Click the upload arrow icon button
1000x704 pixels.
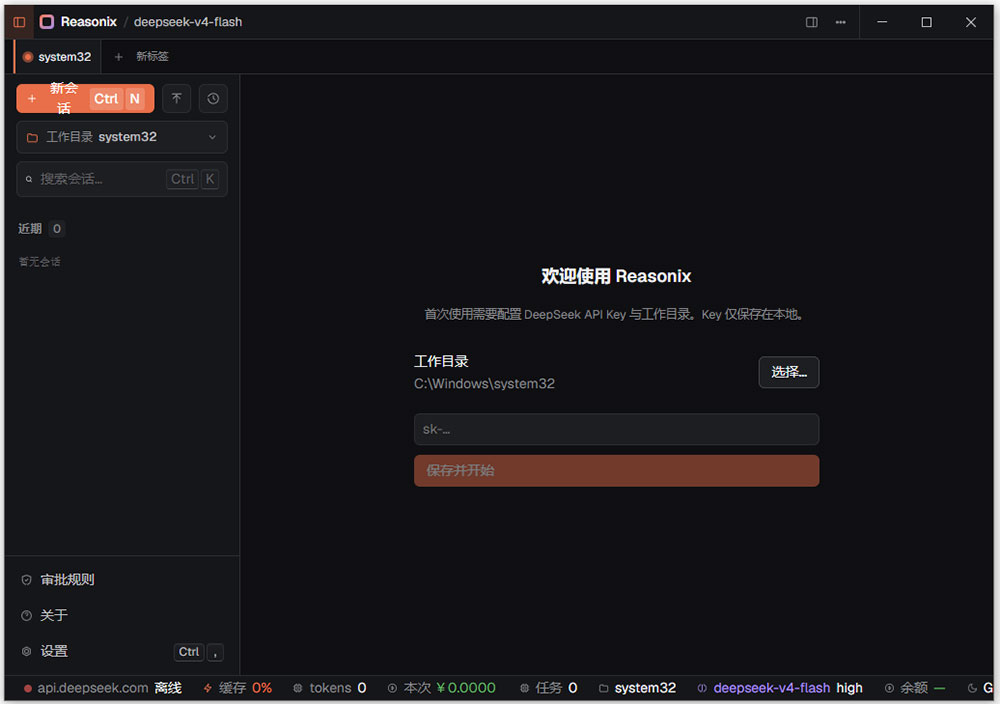click(177, 99)
